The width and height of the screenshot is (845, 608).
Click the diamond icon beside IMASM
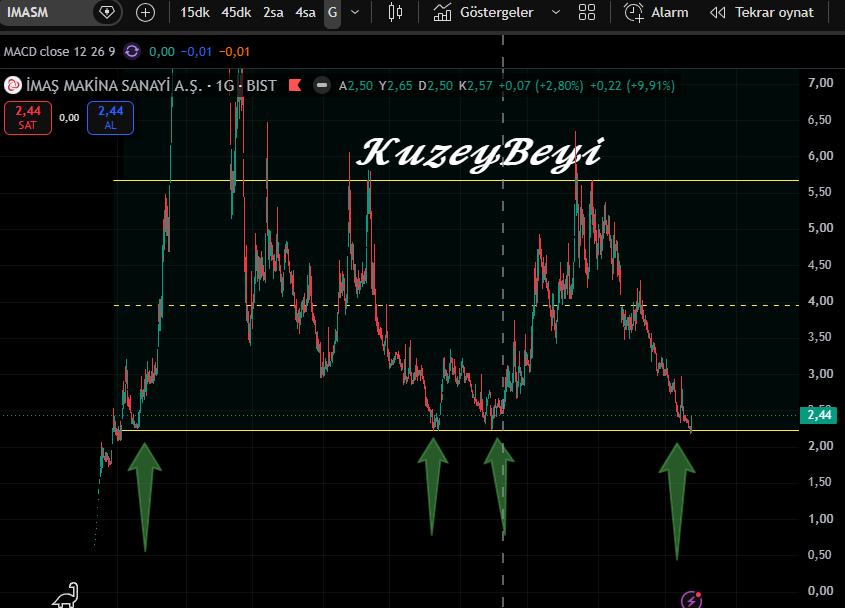[107, 12]
